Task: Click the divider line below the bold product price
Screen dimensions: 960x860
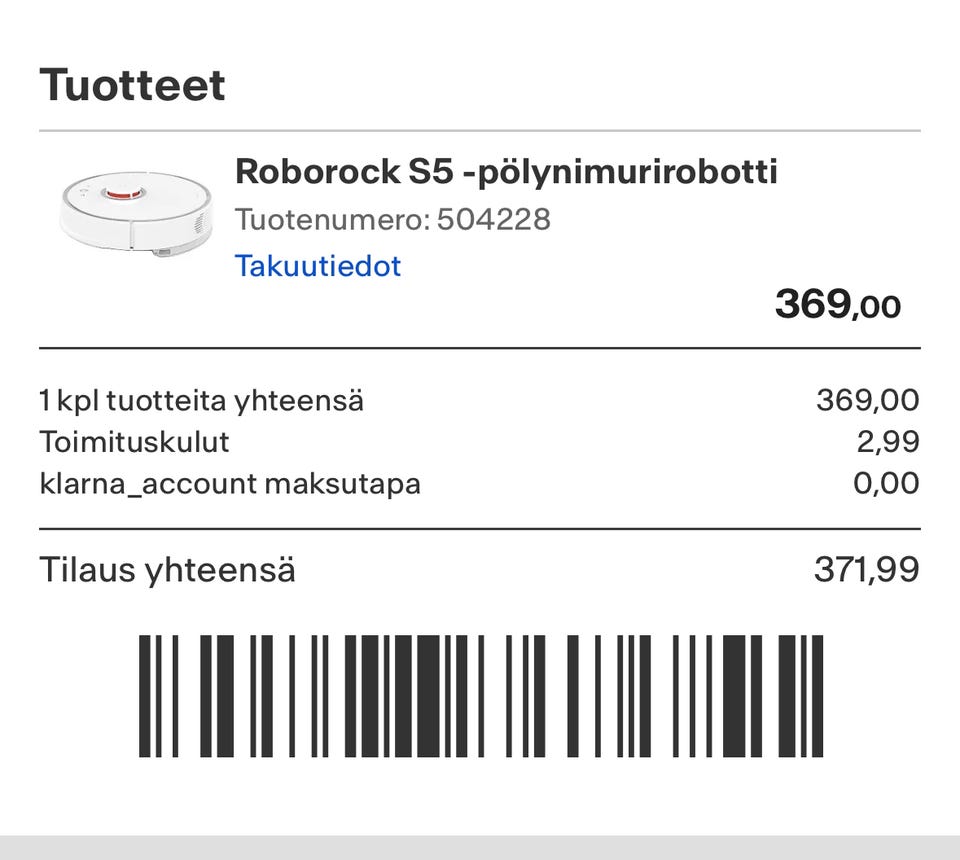Action: (480, 349)
